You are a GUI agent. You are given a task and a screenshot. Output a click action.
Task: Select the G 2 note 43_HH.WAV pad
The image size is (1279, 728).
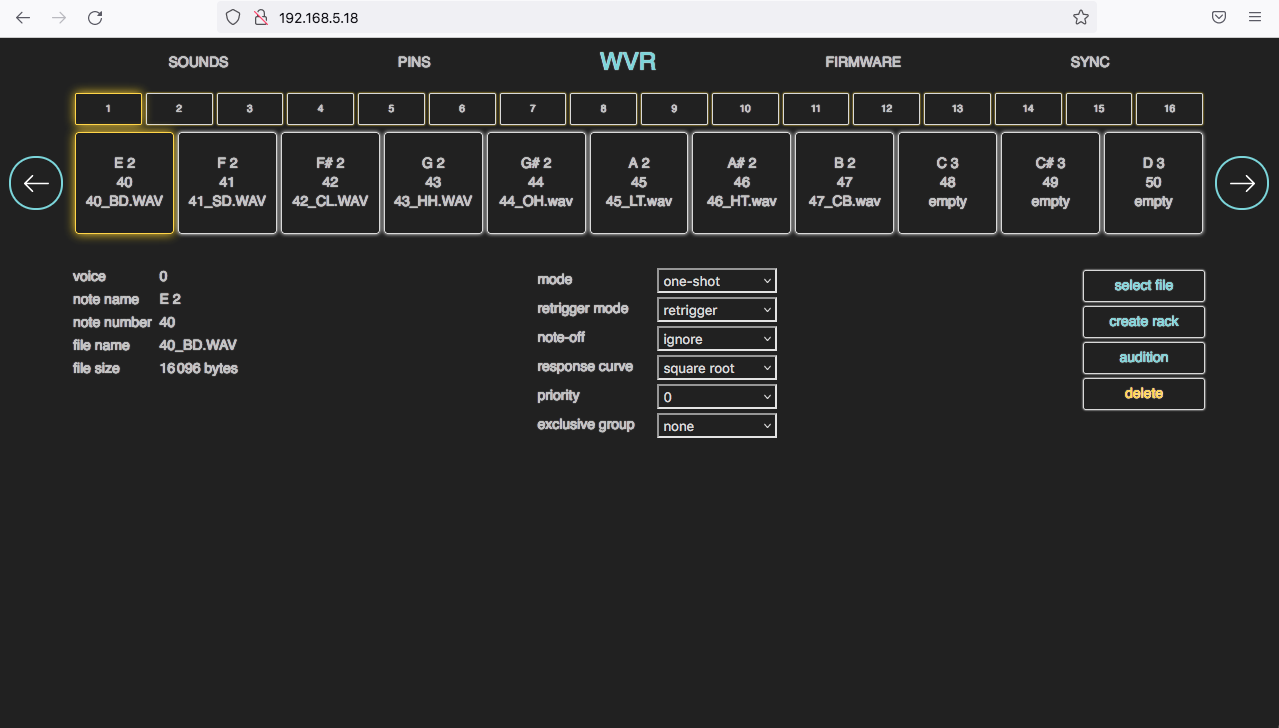pyautogui.click(x=433, y=183)
